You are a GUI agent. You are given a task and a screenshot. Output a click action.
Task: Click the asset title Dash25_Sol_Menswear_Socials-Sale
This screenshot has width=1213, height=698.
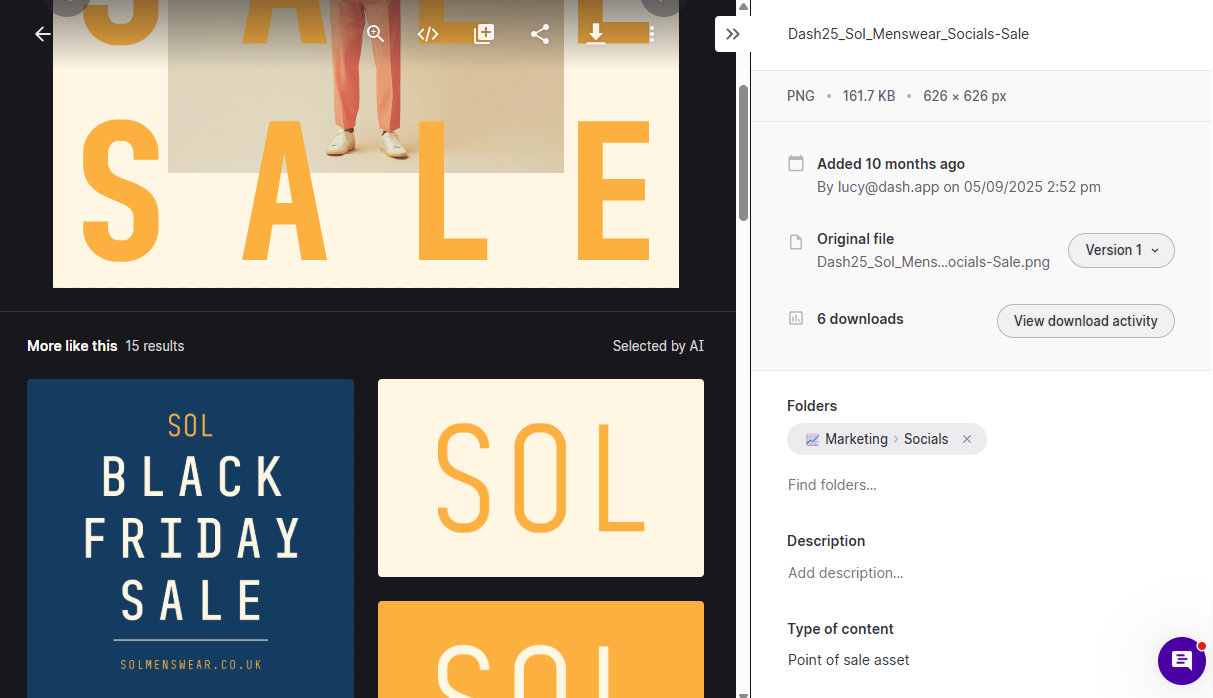[908, 34]
